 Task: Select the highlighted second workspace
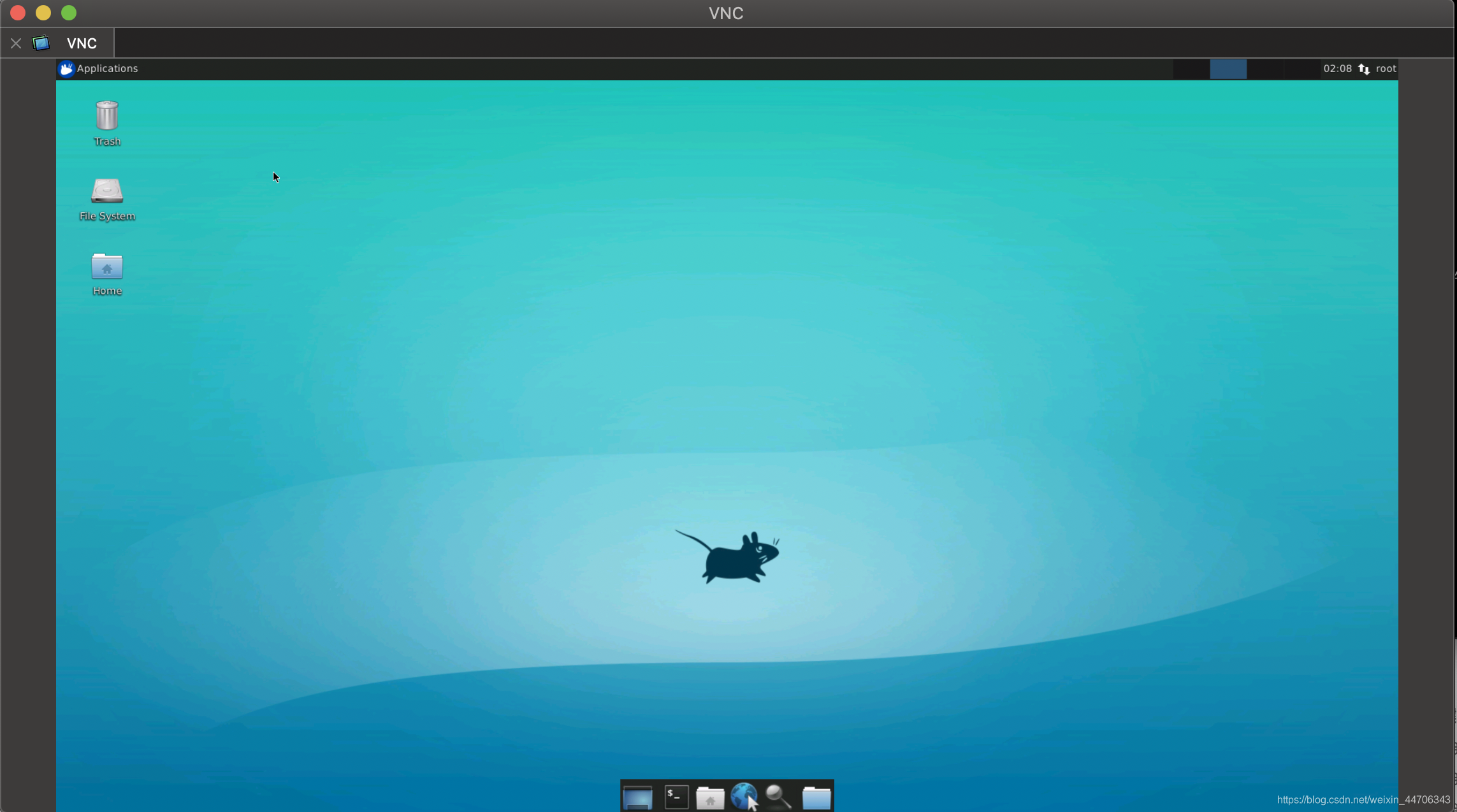click(x=1228, y=69)
